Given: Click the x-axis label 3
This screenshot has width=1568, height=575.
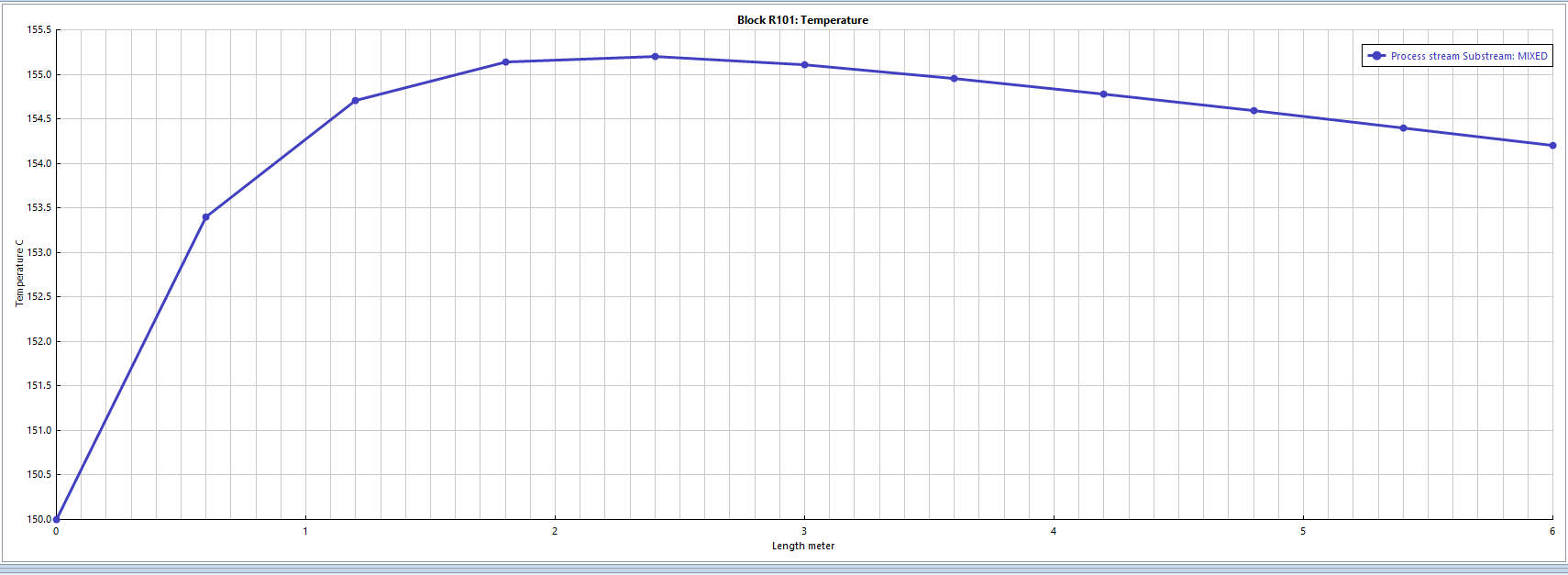Looking at the screenshot, I should 804,531.
